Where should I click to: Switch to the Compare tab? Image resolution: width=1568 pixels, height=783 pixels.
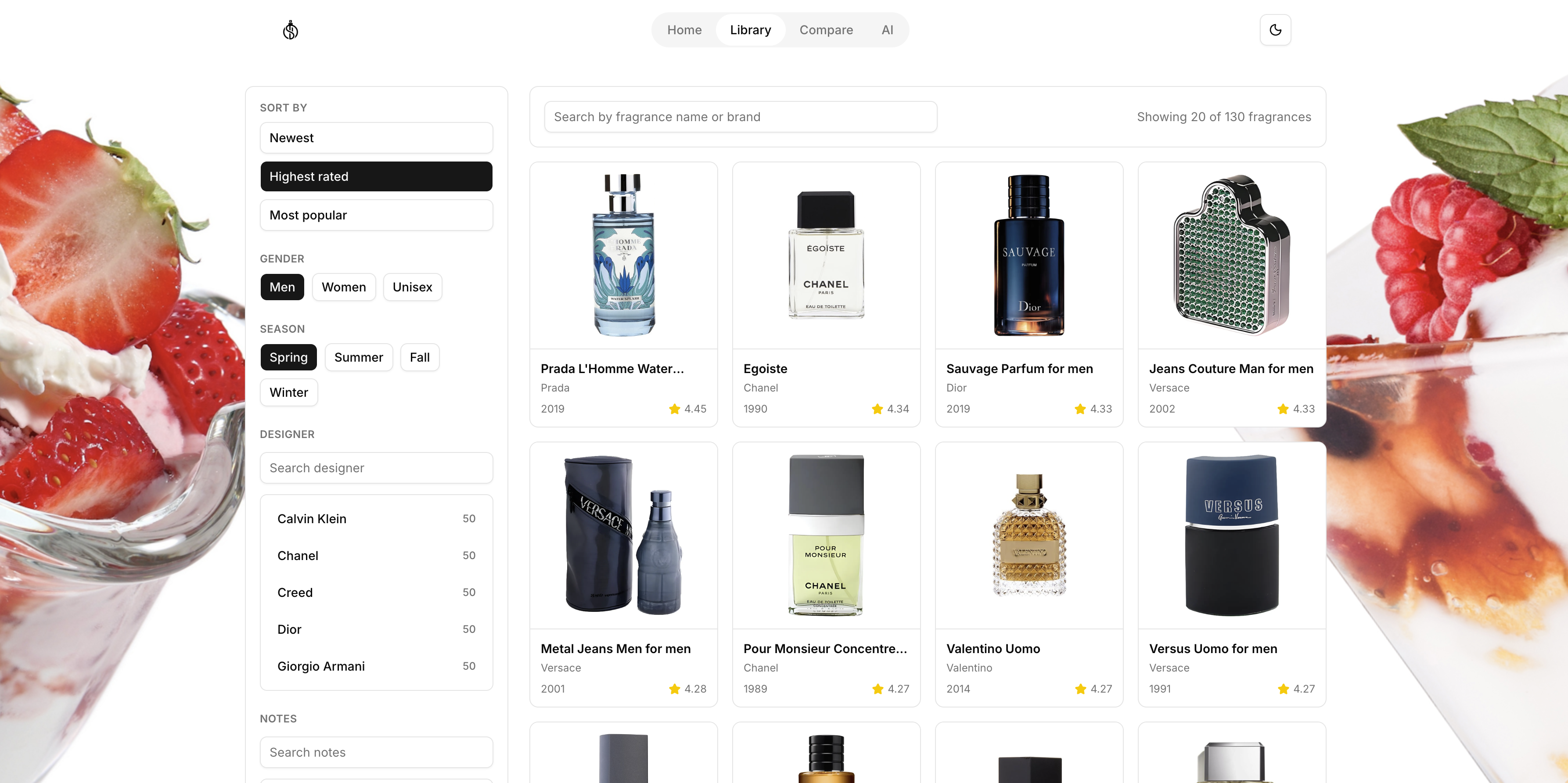pyautogui.click(x=826, y=30)
